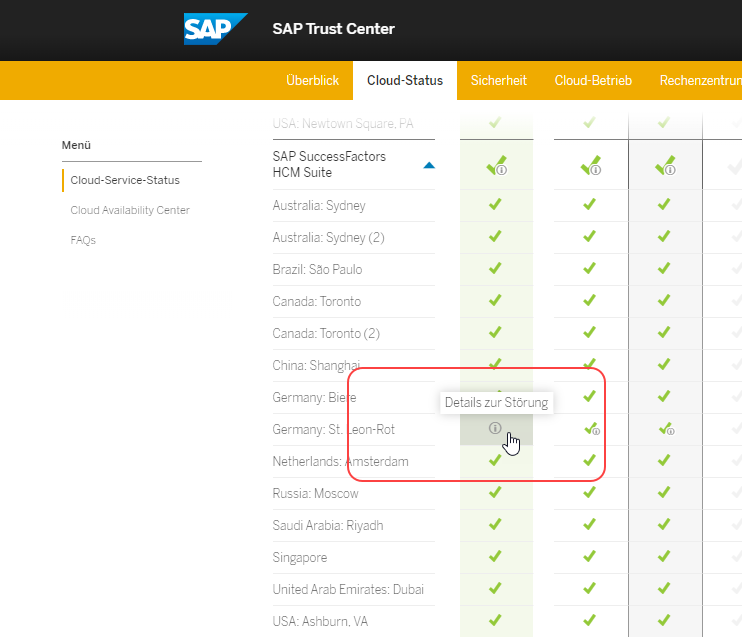Select the China: Shanghai row label

(316, 365)
